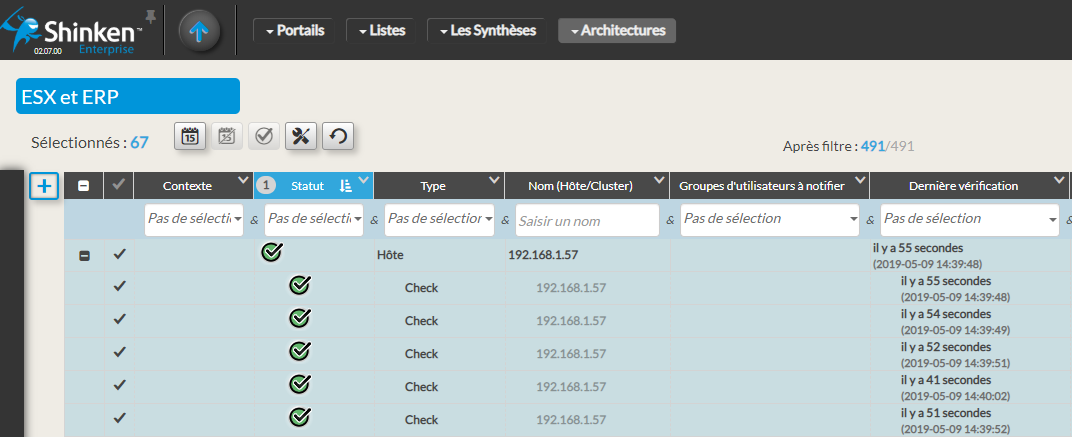Toggle the checkmark on the first Check row
The image size is (1072, 437).
119,287
